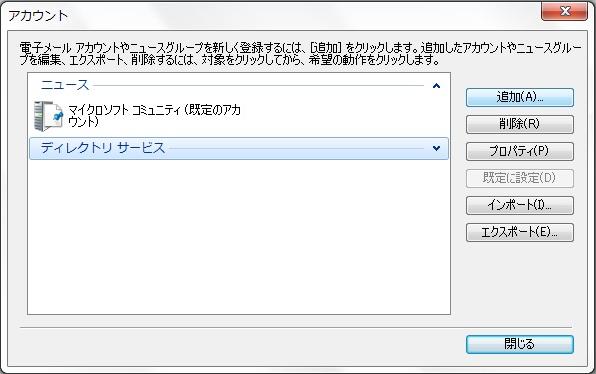Click the divider line beside the ニュース header
The image size is (596, 374).
(x=258, y=86)
